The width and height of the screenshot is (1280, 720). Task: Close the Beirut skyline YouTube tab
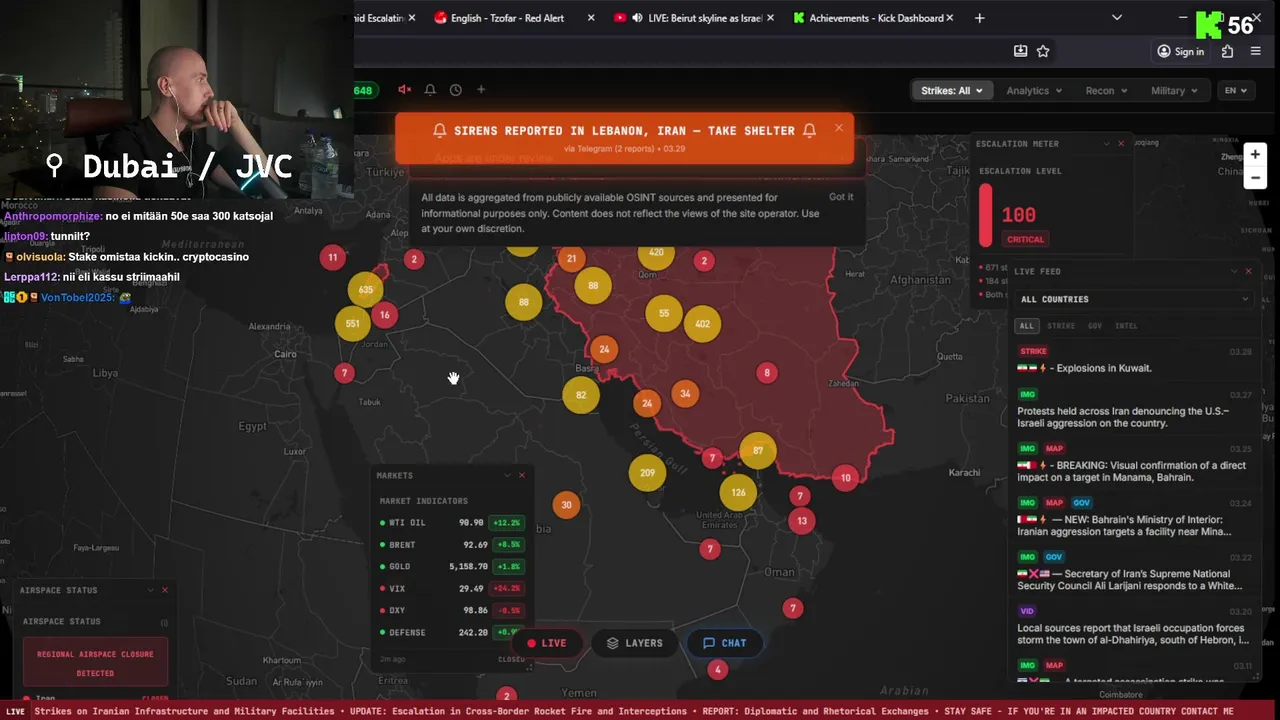click(771, 18)
